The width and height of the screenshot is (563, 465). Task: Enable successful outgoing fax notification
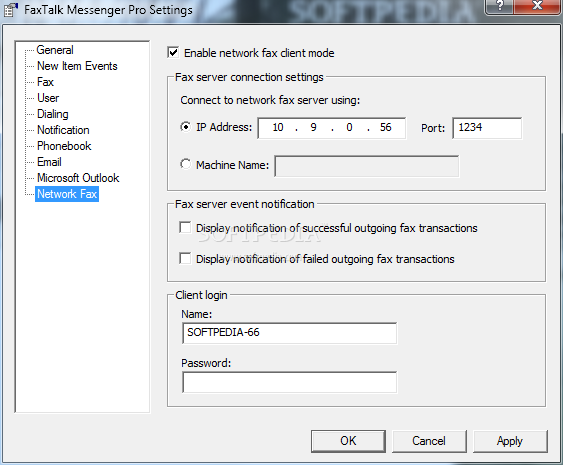pos(185,228)
